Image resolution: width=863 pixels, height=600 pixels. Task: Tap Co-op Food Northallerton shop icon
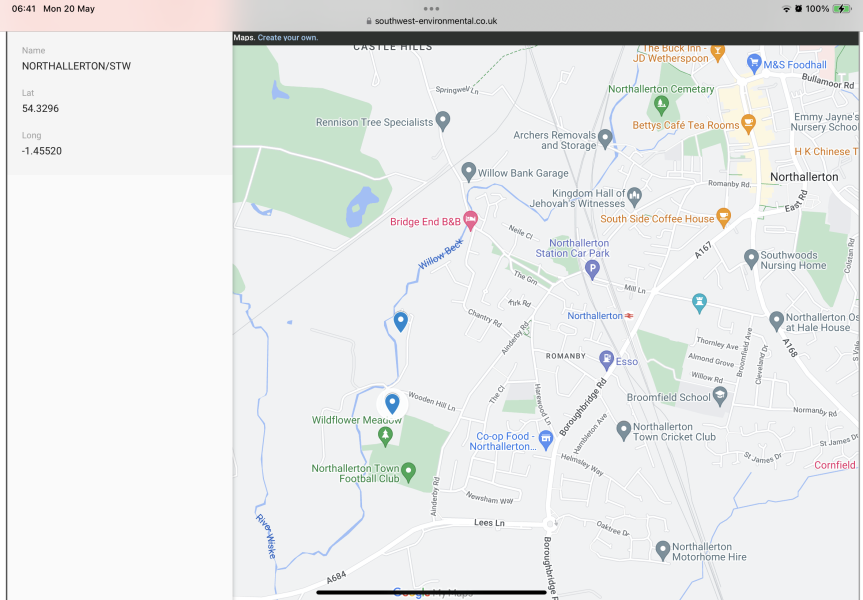click(x=545, y=440)
